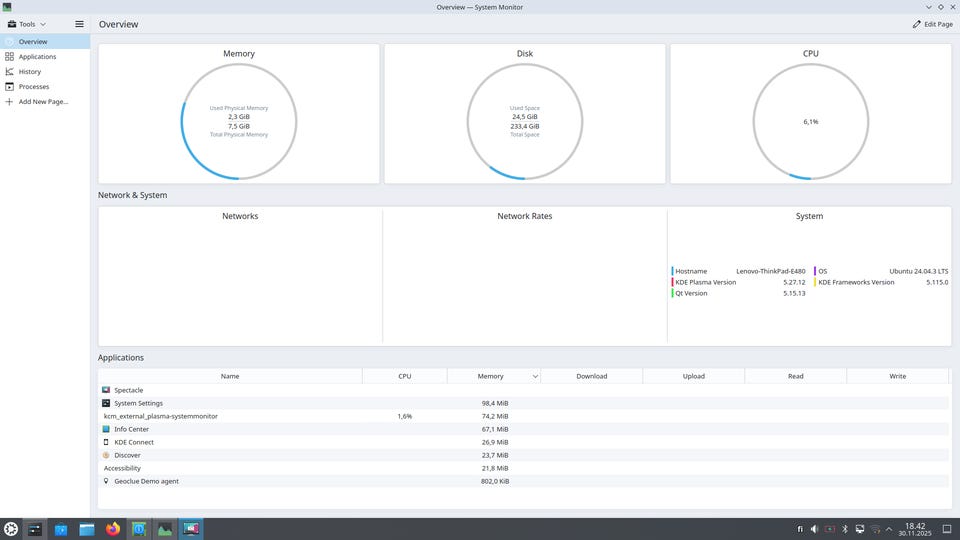Screen dimensions: 960x540
Task: Select the System Settings application row
Action: (x=523, y=403)
